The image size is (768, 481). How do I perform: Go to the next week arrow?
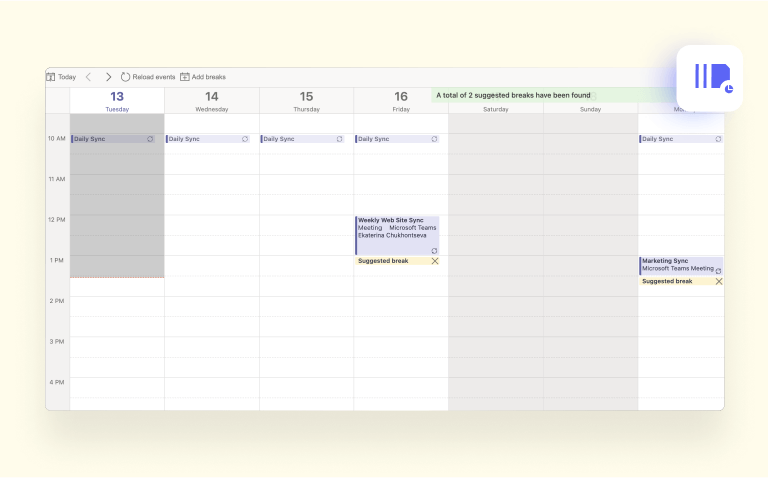108,77
